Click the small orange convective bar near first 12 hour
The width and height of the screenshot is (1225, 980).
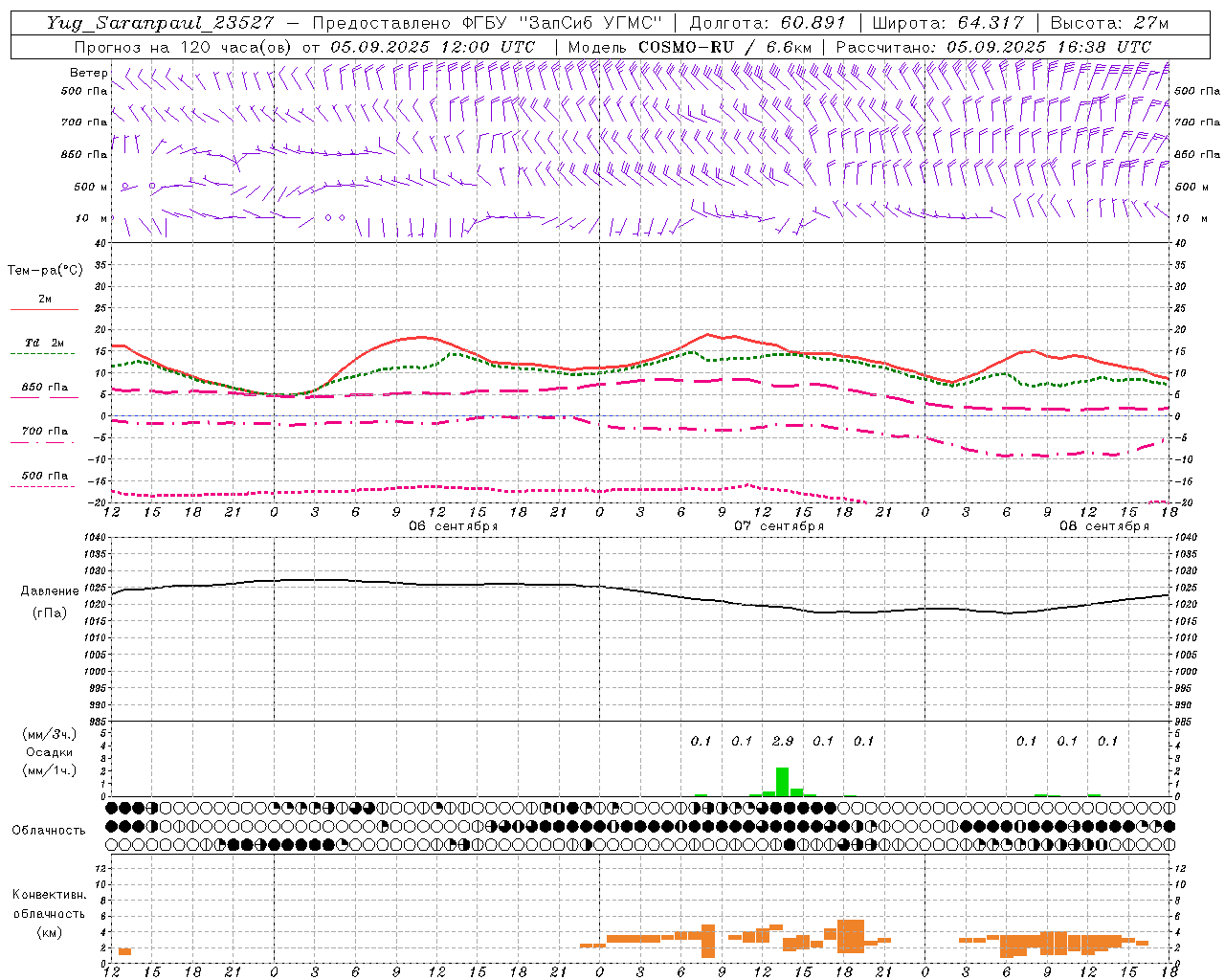124,951
